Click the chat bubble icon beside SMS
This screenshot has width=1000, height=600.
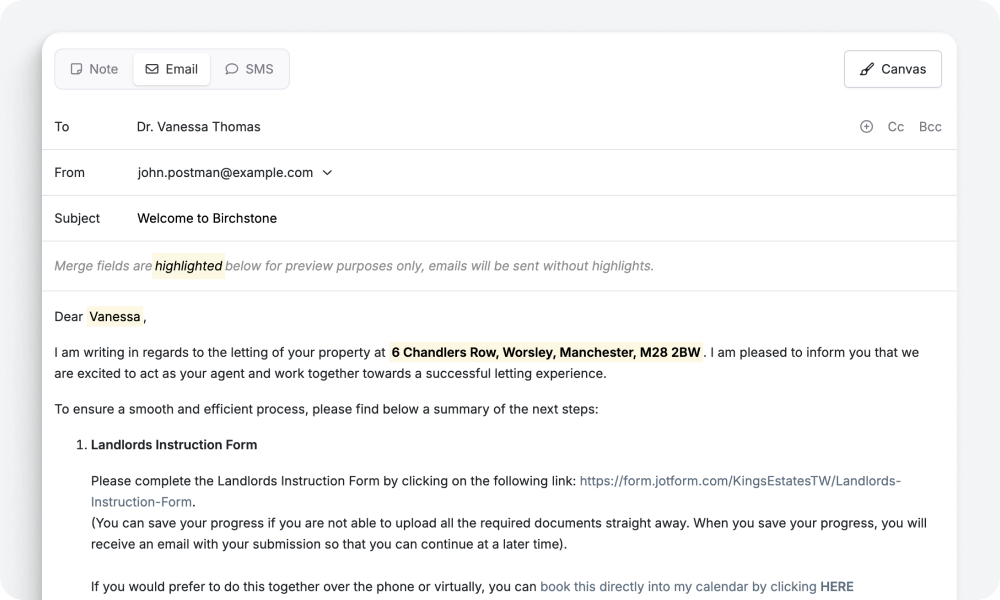tap(232, 69)
